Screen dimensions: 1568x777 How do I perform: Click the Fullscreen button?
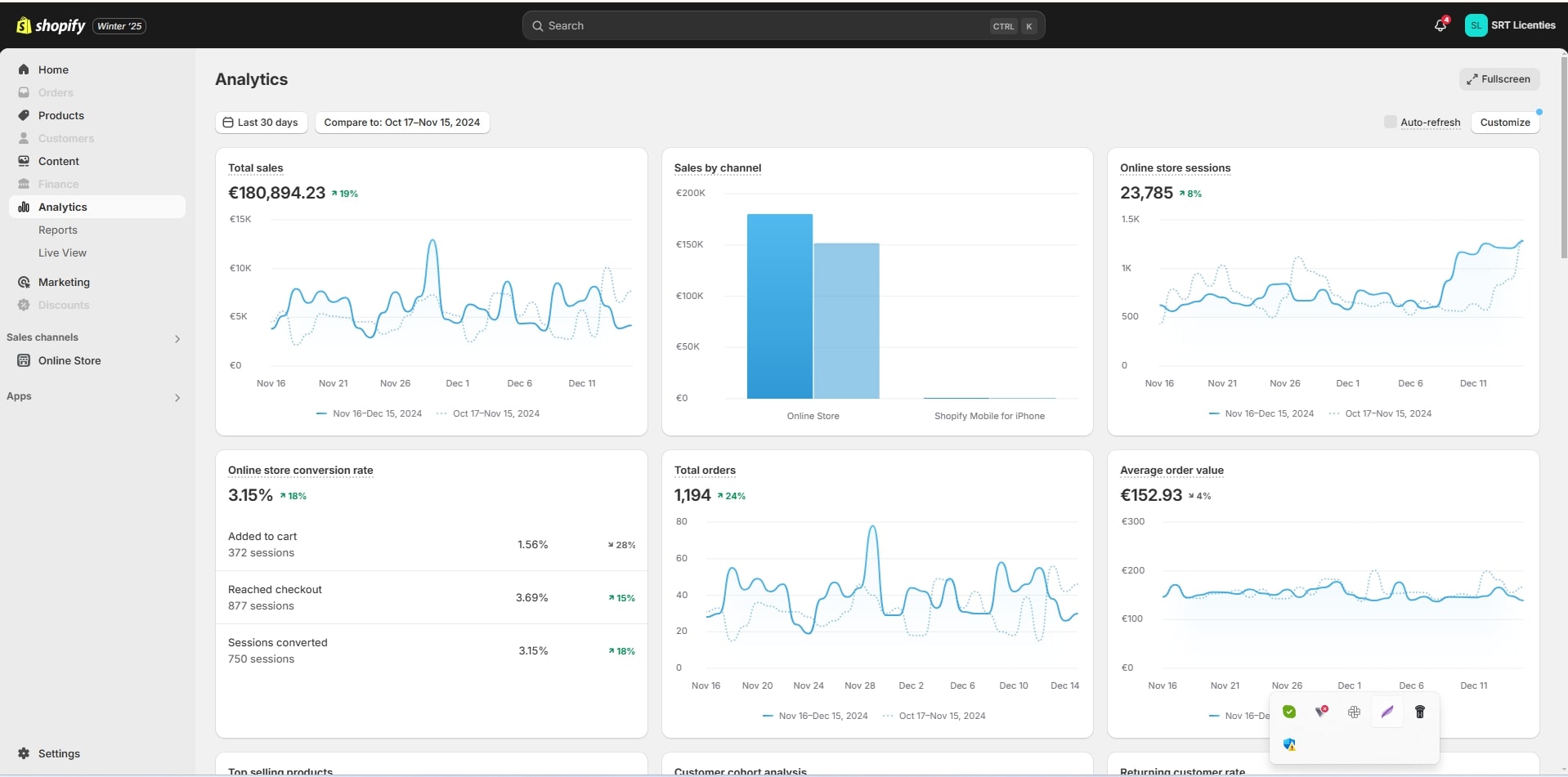pos(1499,79)
